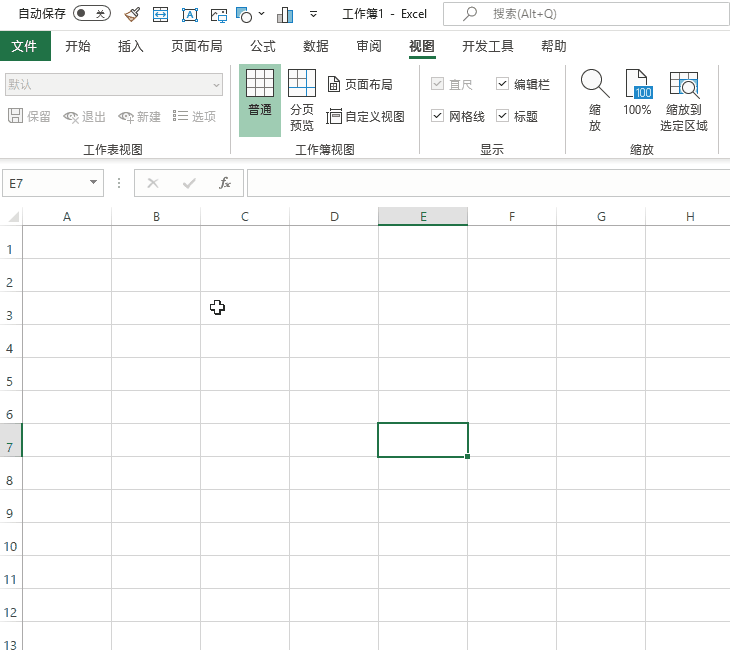The height and width of the screenshot is (650, 730).
Task: Select column D header
Action: pyautogui.click(x=334, y=217)
